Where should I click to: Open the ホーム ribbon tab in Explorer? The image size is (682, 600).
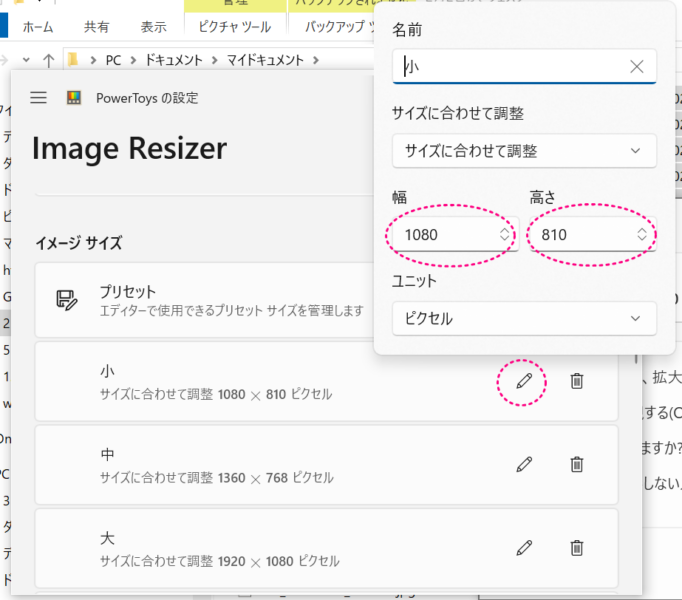pyautogui.click(x=37, y=27)
